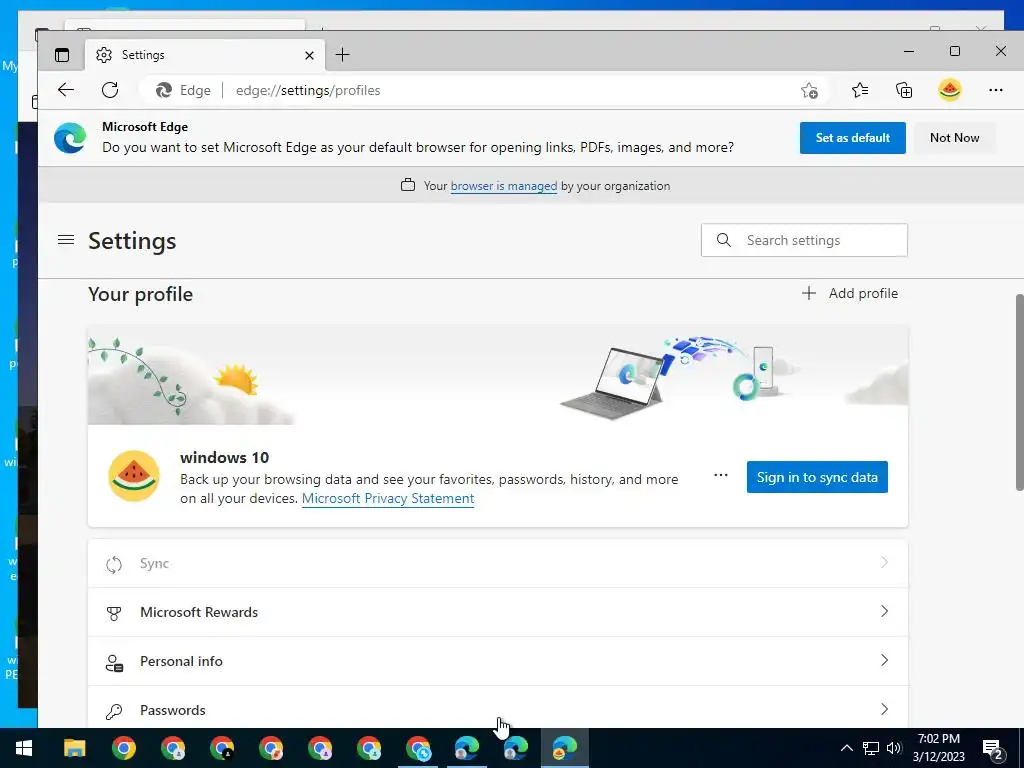This screenshot has height=768, width=1024.
Task: Click the Passwords key icon
Action: (x=114, y=711)
